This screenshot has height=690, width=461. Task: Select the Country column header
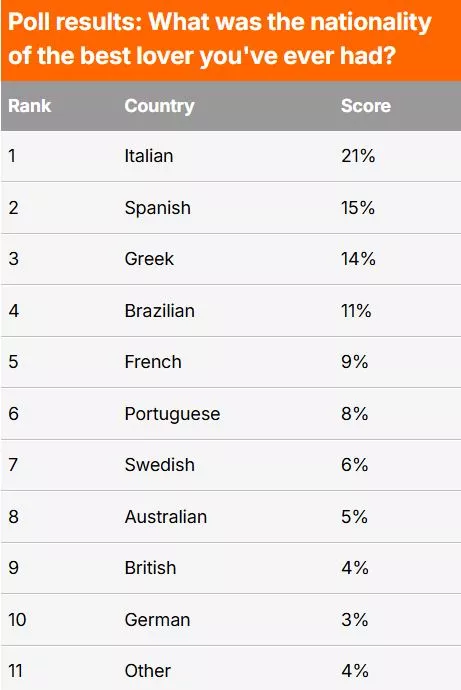(x=159, y=106)
